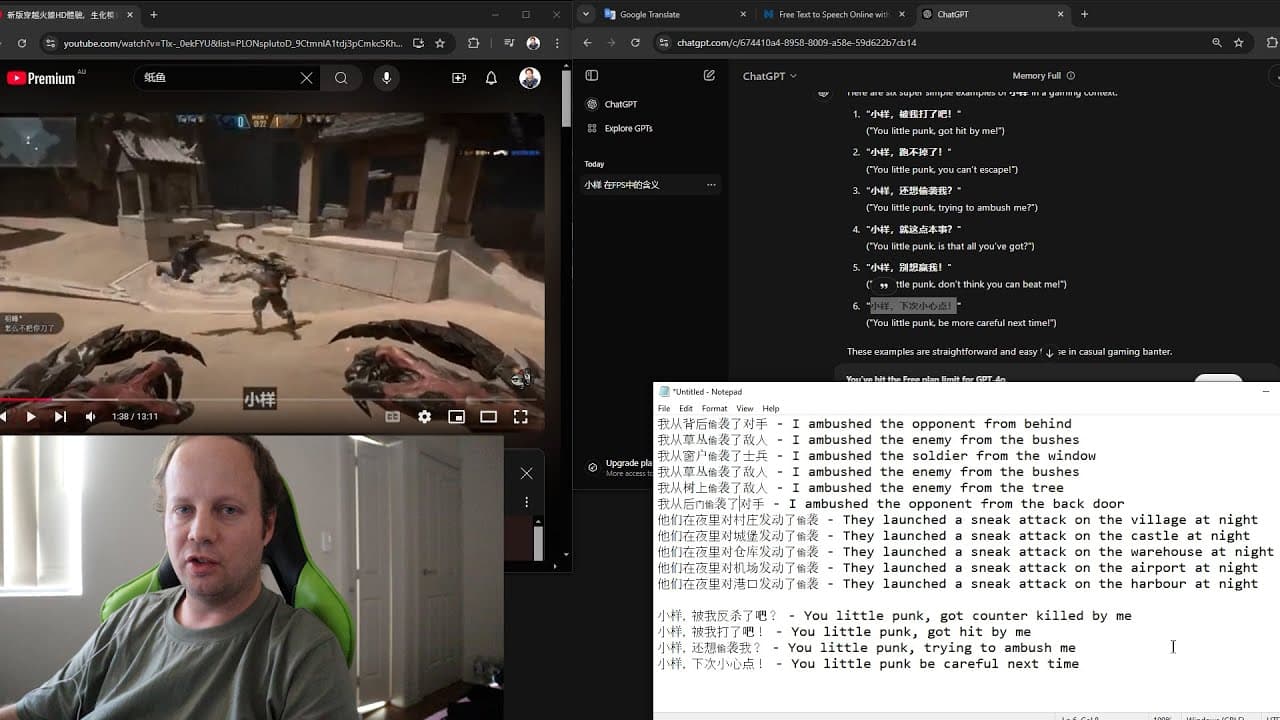Click the magnifier search icon in YouTube
The width and height of the screenshot is (1280, 720).
click(341, 78)
